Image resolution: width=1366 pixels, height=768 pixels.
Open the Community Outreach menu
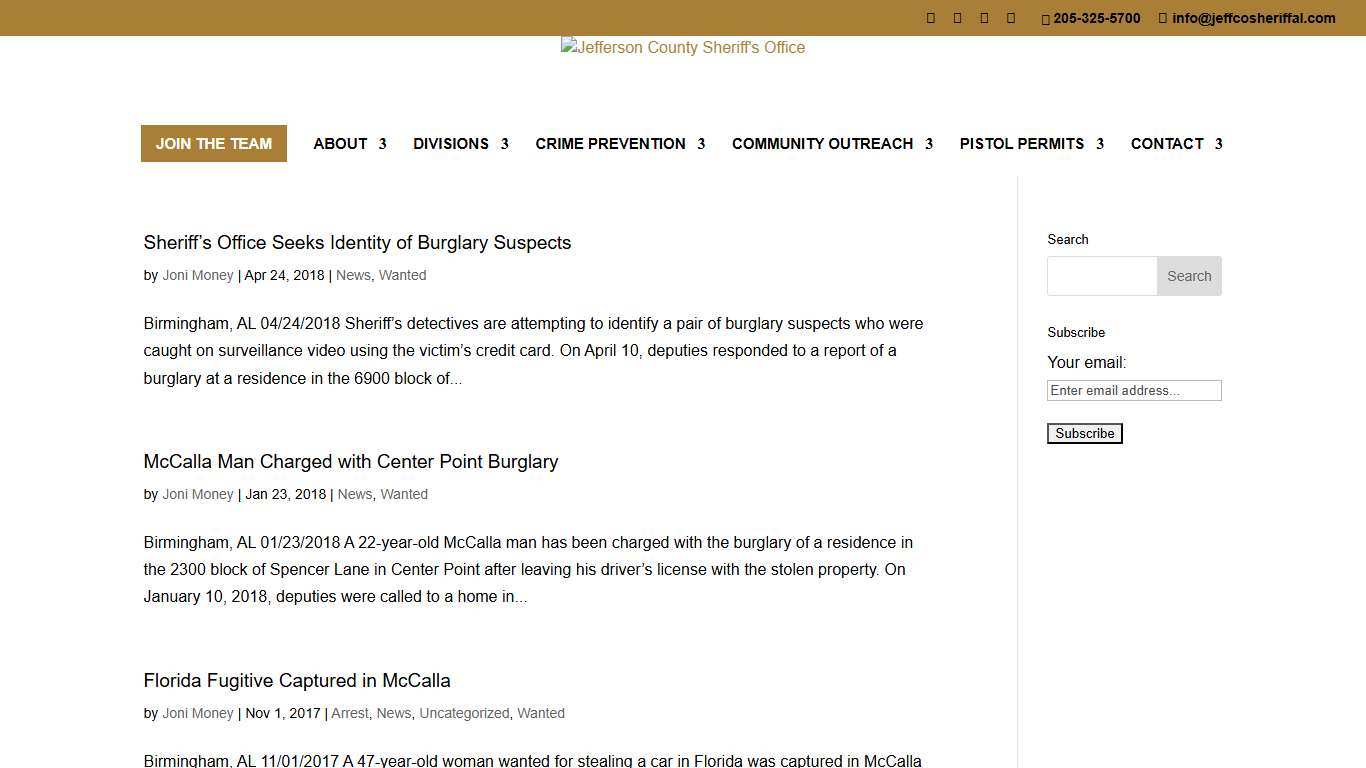[x=831, y=144]
